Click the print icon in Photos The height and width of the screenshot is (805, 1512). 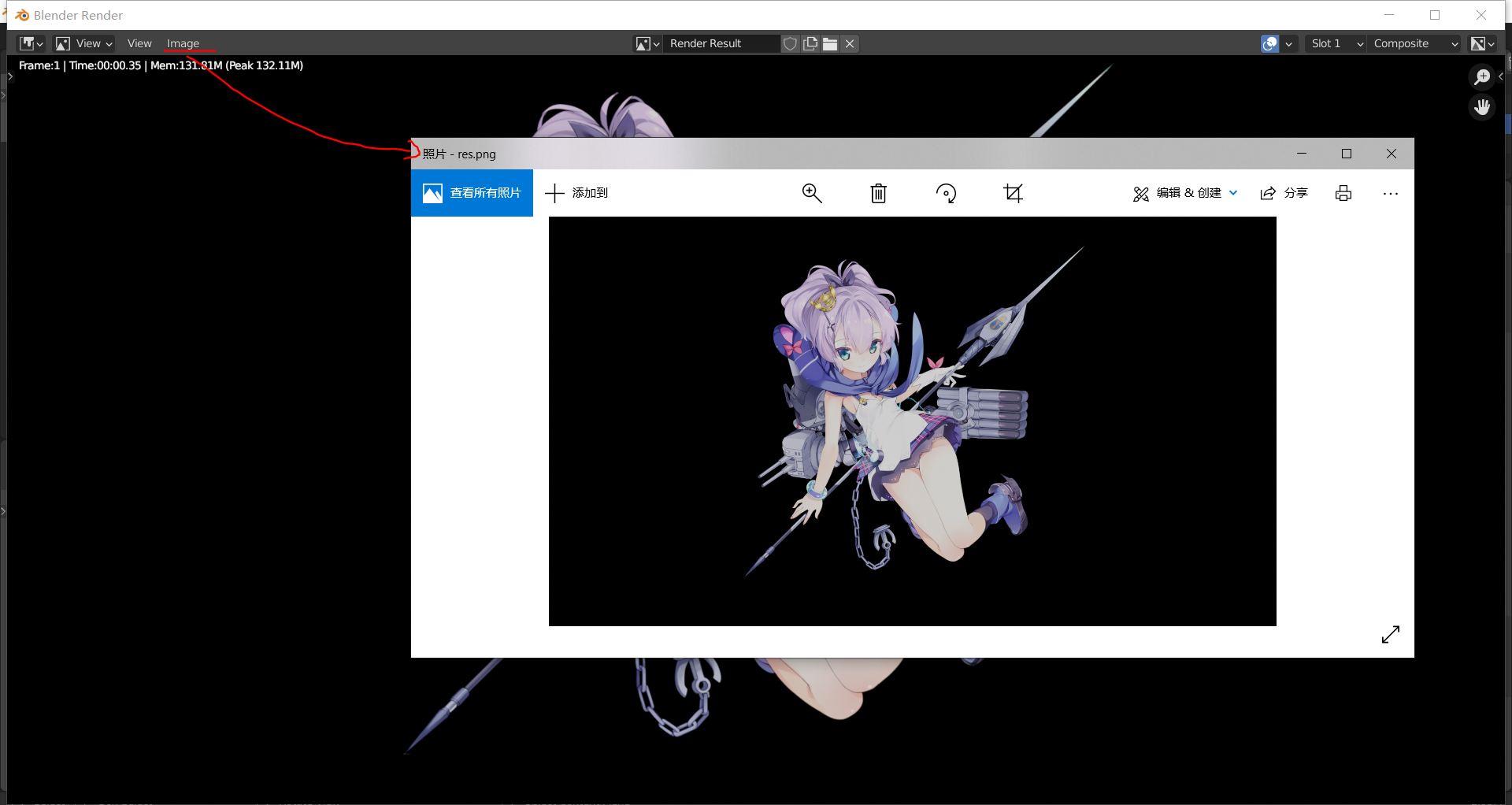(1343, 193)
